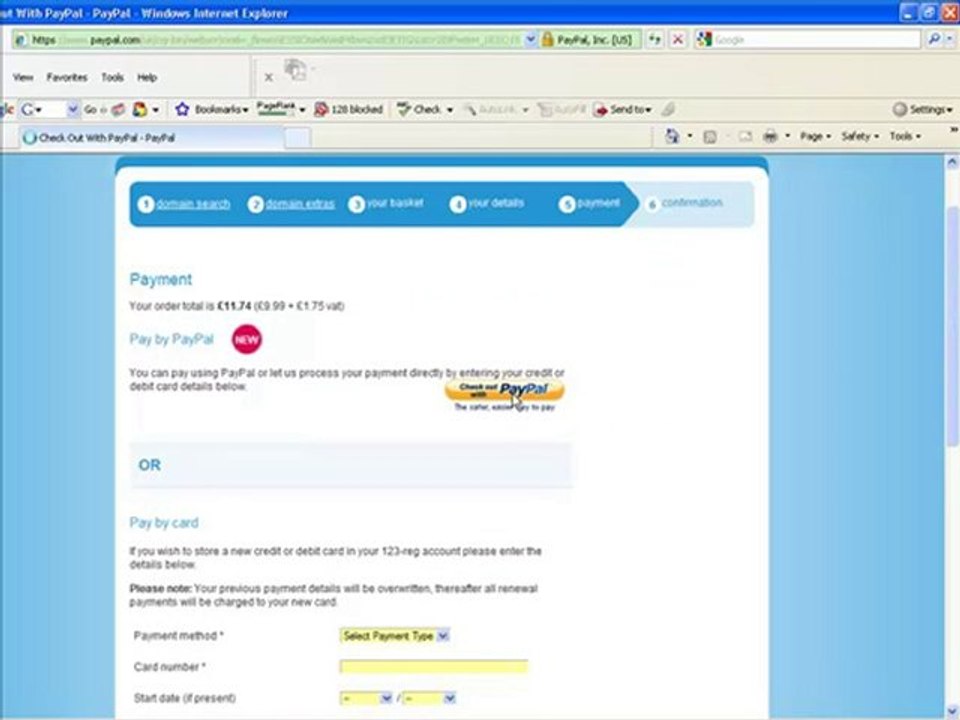
Task: Click the Home icon in command bar
Action: click(672, 136)
